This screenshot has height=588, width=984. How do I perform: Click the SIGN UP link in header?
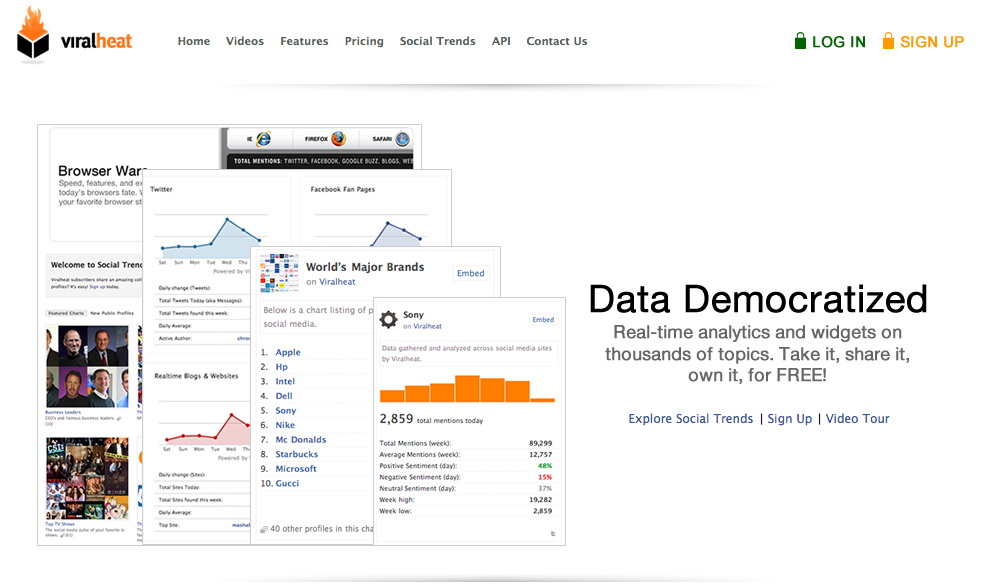932,42
